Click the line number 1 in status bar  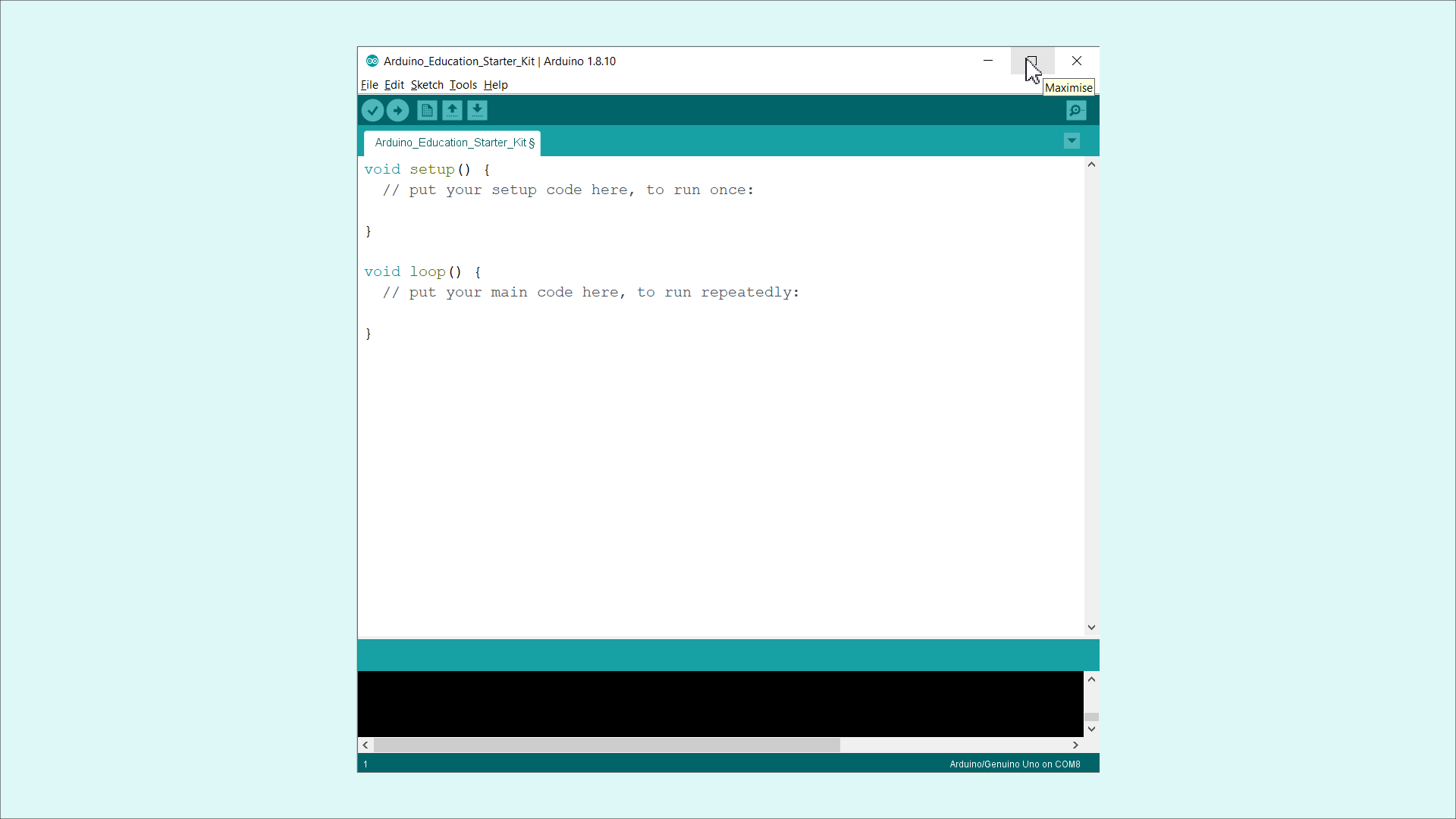(x=366, y=764)
